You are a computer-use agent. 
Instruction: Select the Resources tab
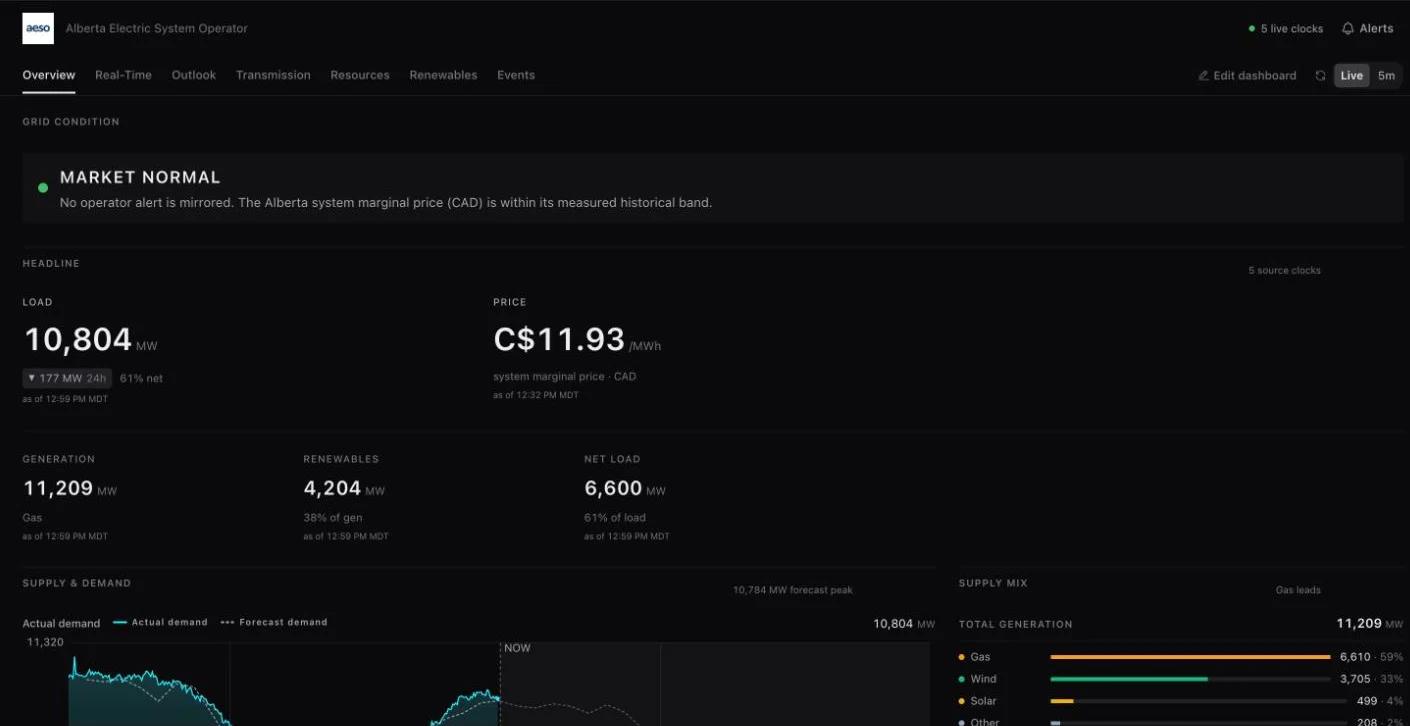(360, 75)
